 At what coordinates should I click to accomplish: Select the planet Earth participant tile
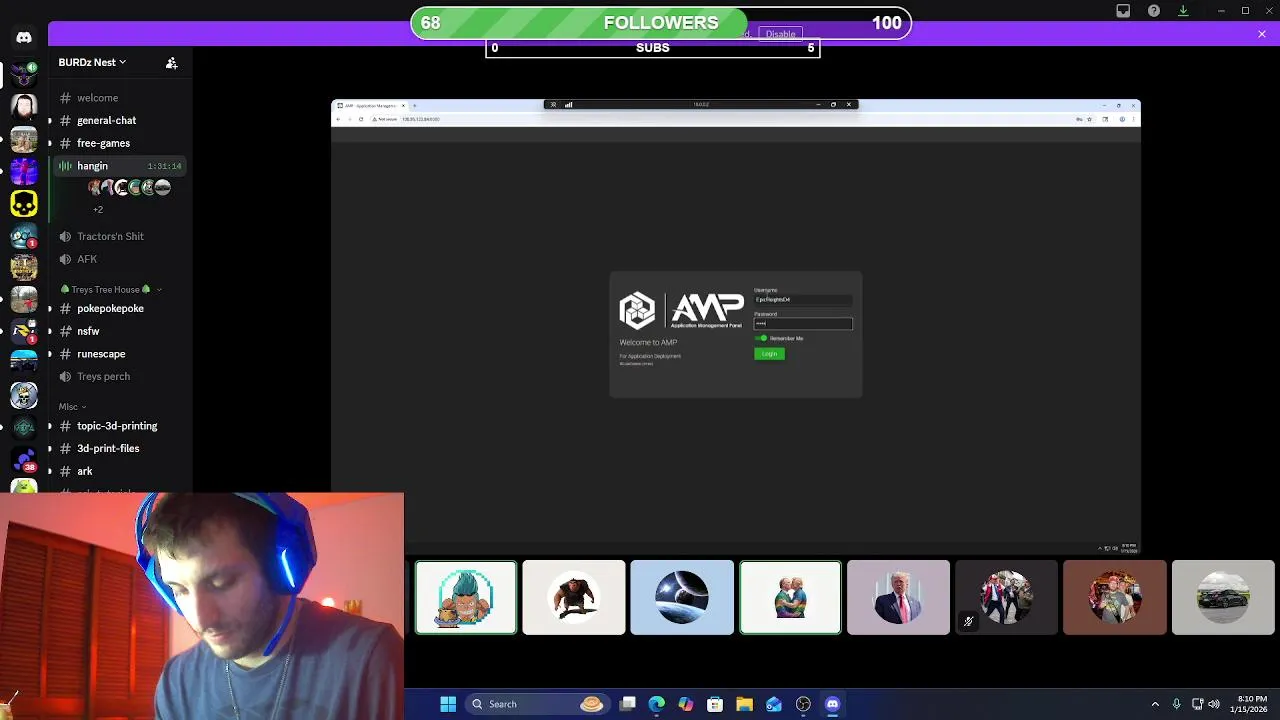(x=682, y=598)
